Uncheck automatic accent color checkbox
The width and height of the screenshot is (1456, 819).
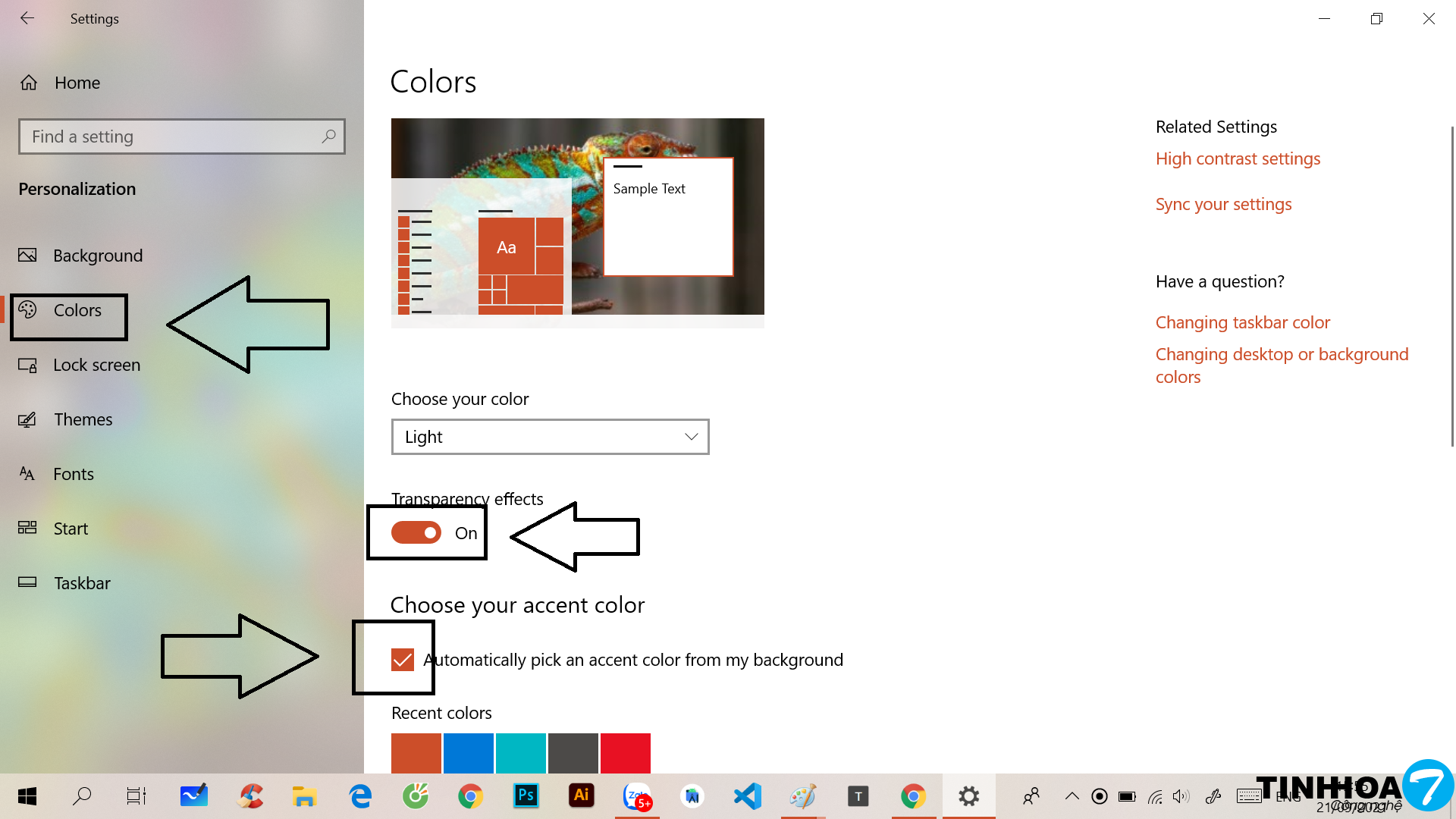click(x=403, y=660)
